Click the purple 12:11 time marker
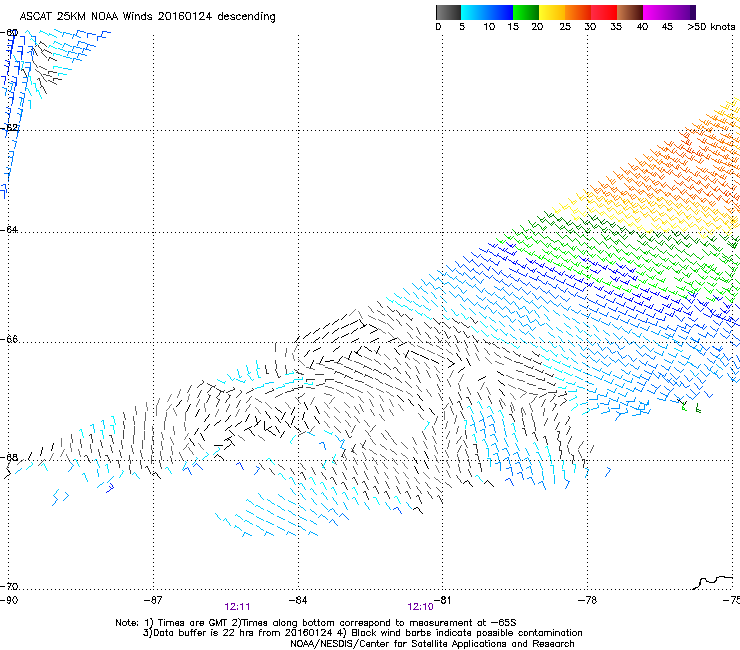 pos(237,607)
